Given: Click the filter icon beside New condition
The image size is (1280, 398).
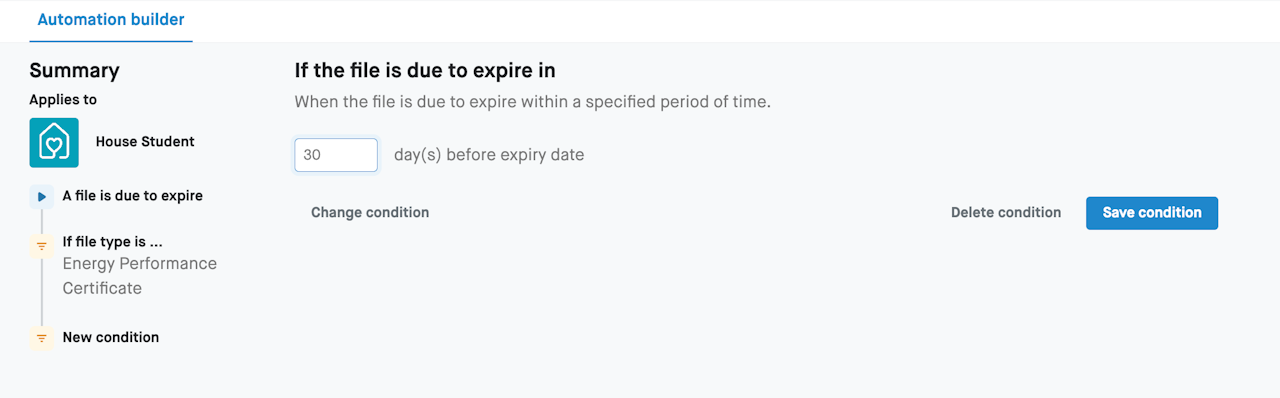Looking at the screenshot, I should (x=41, y=338).
